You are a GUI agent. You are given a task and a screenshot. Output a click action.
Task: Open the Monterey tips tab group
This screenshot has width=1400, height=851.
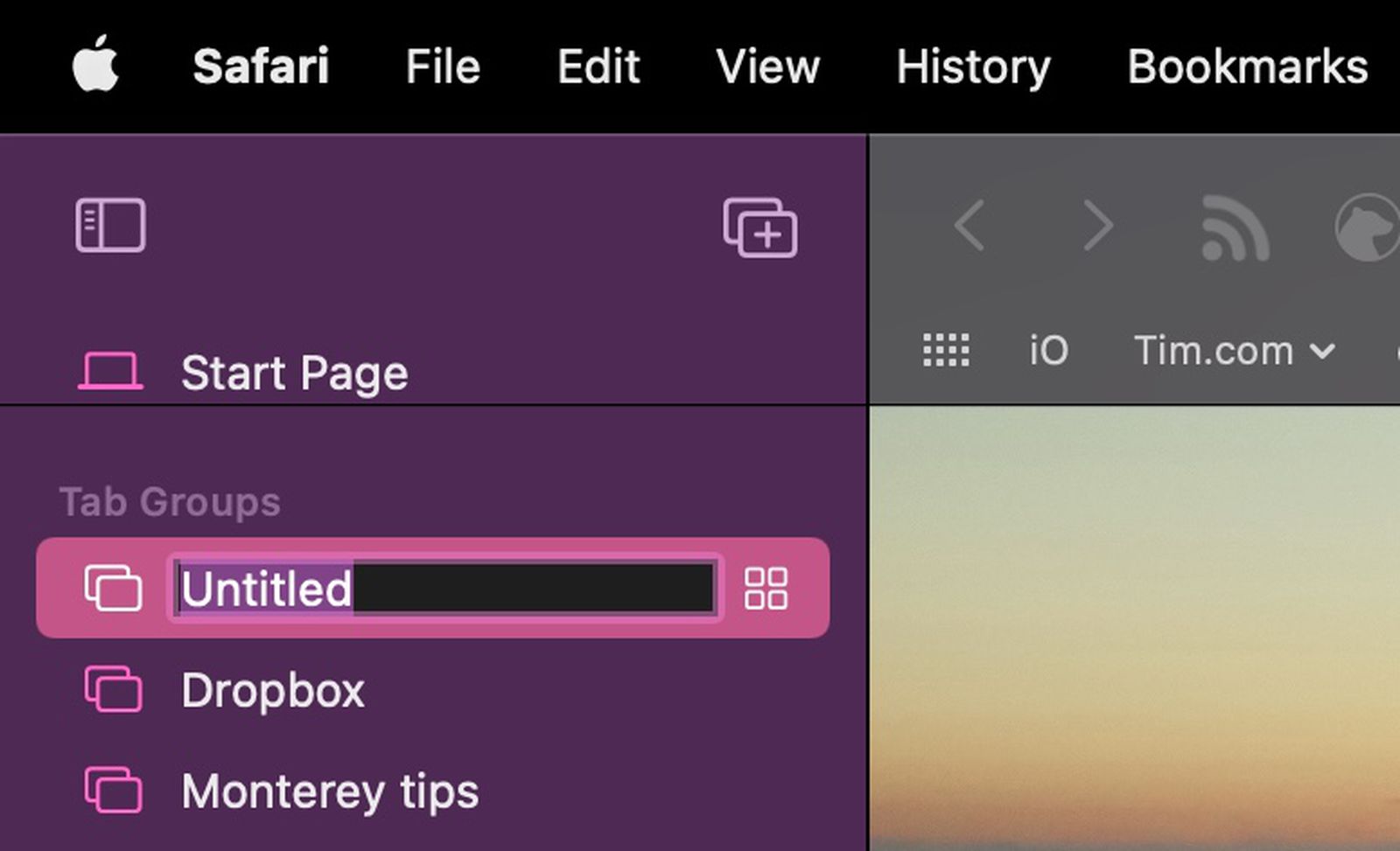(x=329, y=790)
